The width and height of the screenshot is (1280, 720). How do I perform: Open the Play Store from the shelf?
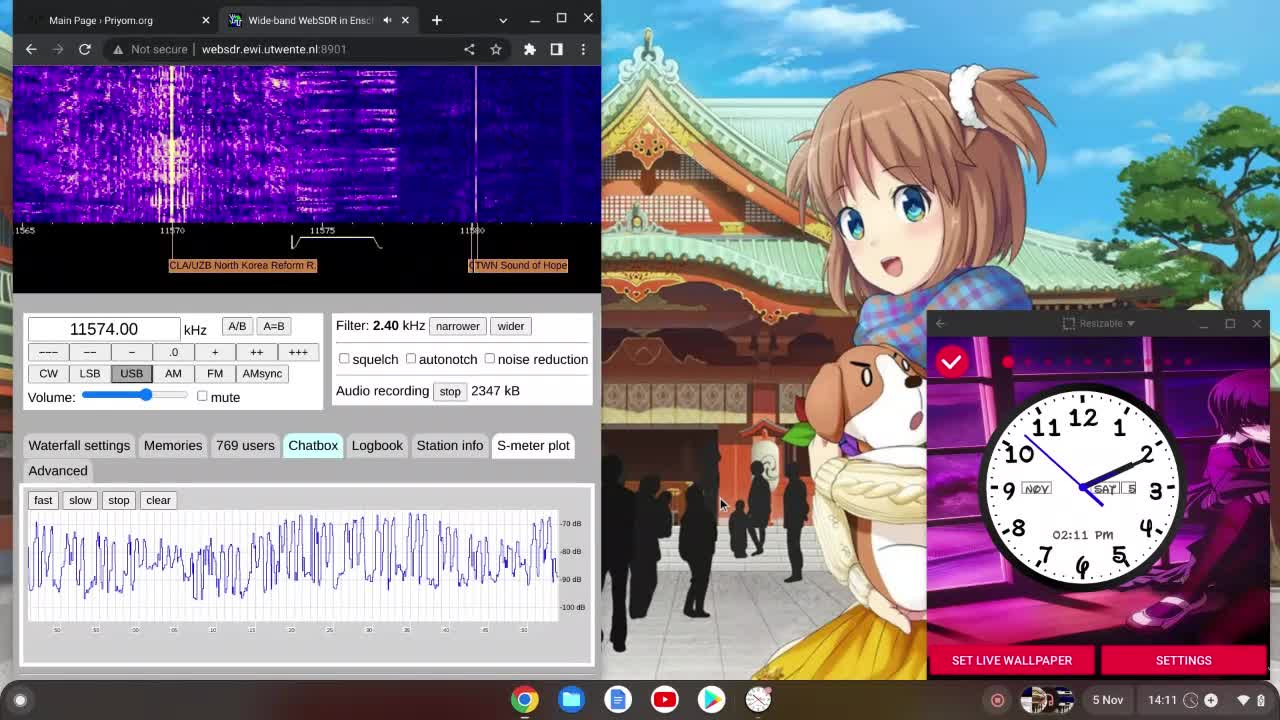pos(711,700)
